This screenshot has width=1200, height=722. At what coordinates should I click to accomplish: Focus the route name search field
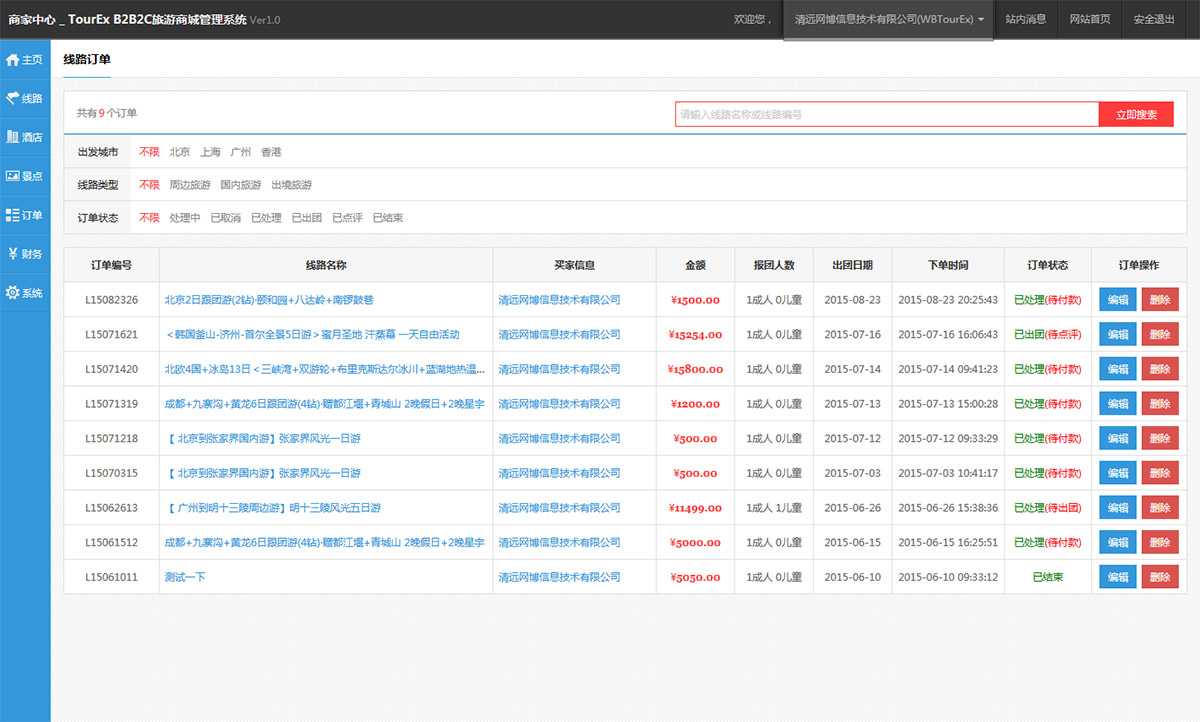pyautogui.click(x=887, y=115)
